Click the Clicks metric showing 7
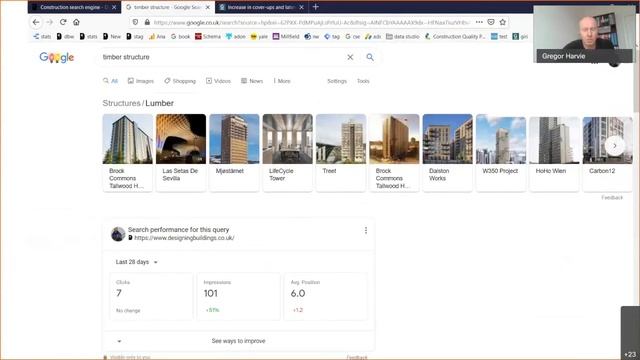This screenshot has width=640, height=360. click(x=151, y=296)
